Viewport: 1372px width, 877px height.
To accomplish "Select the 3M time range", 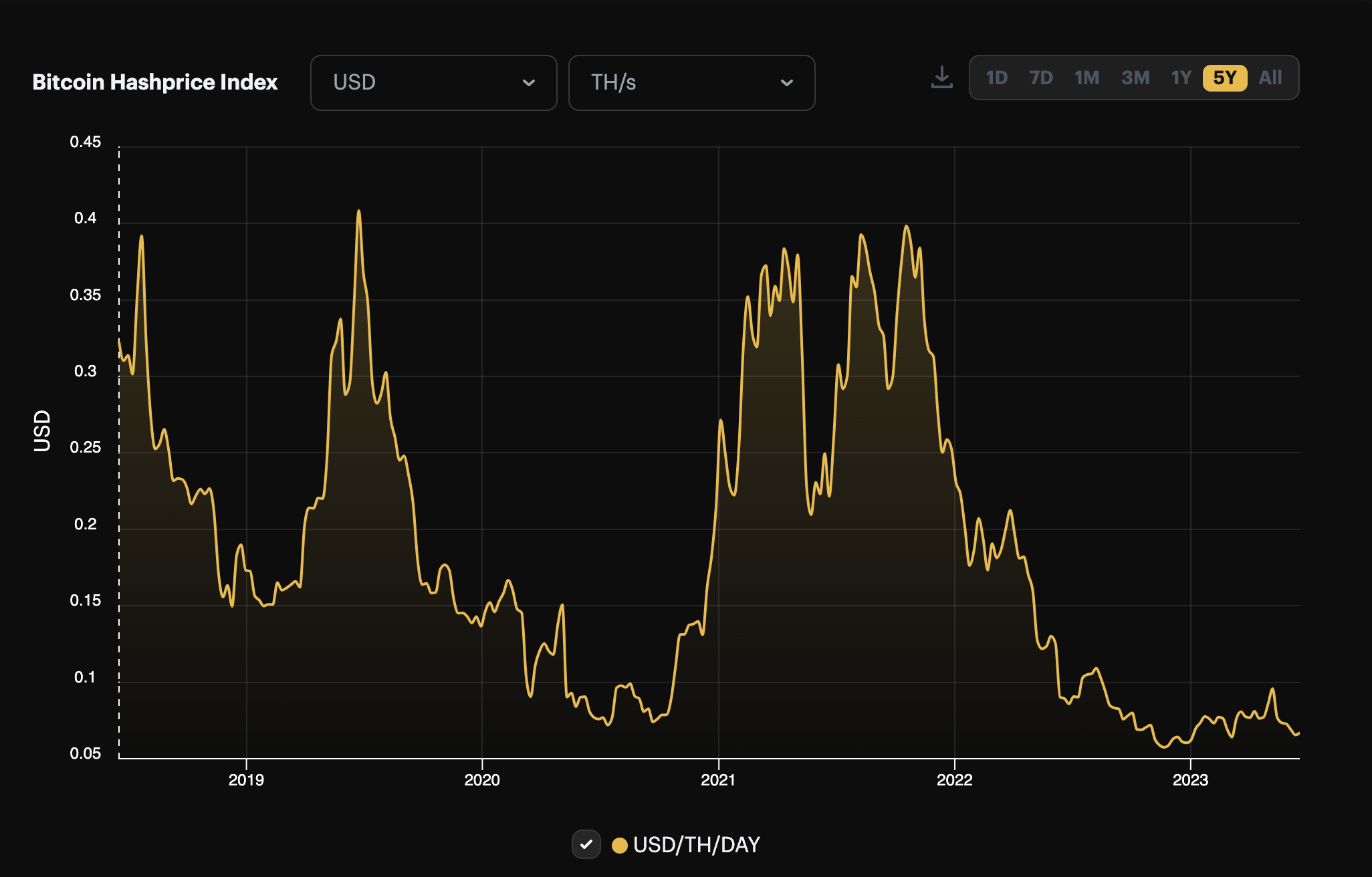I will 1135,78.
